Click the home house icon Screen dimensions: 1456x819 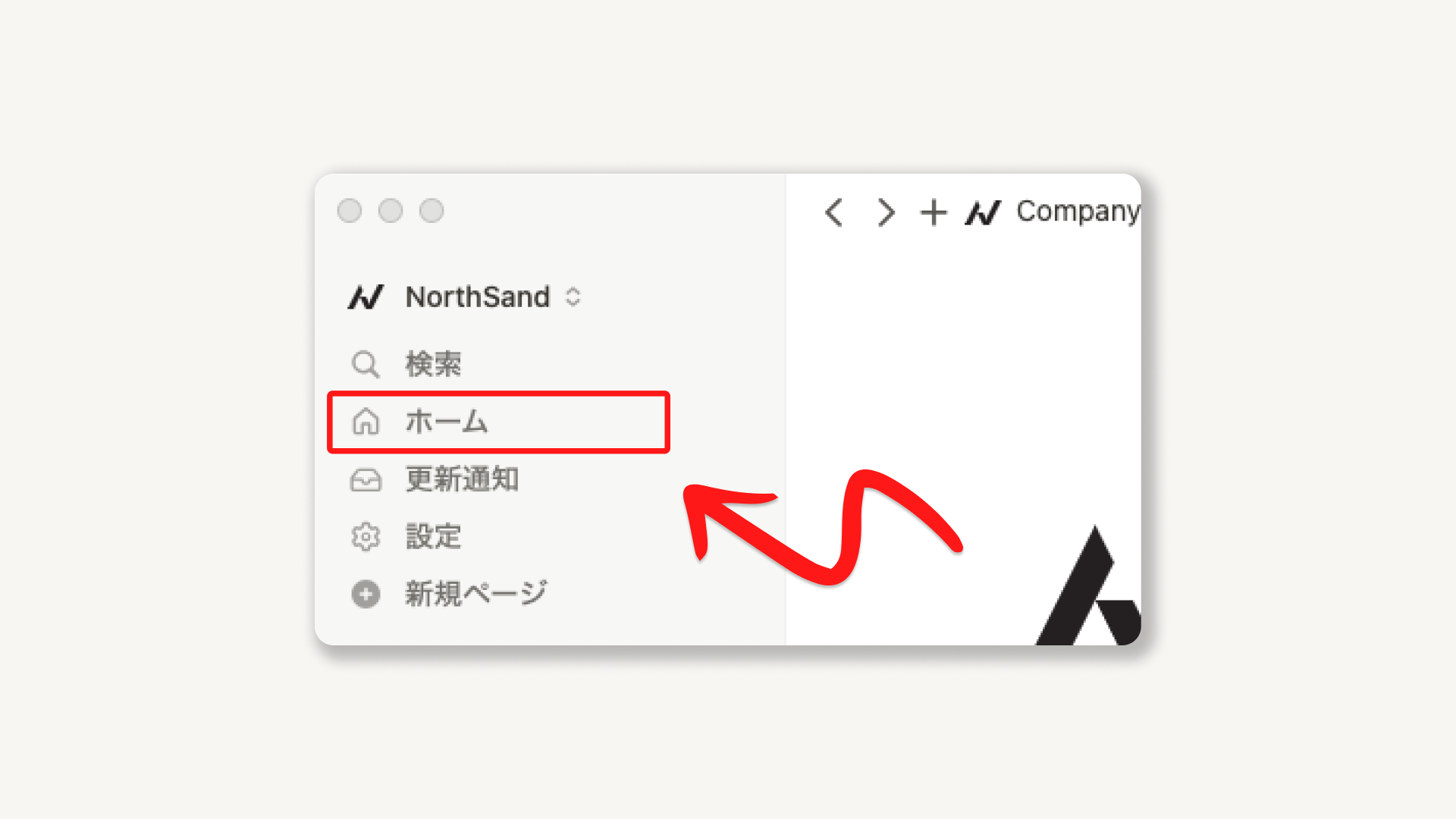pos(366,422)
